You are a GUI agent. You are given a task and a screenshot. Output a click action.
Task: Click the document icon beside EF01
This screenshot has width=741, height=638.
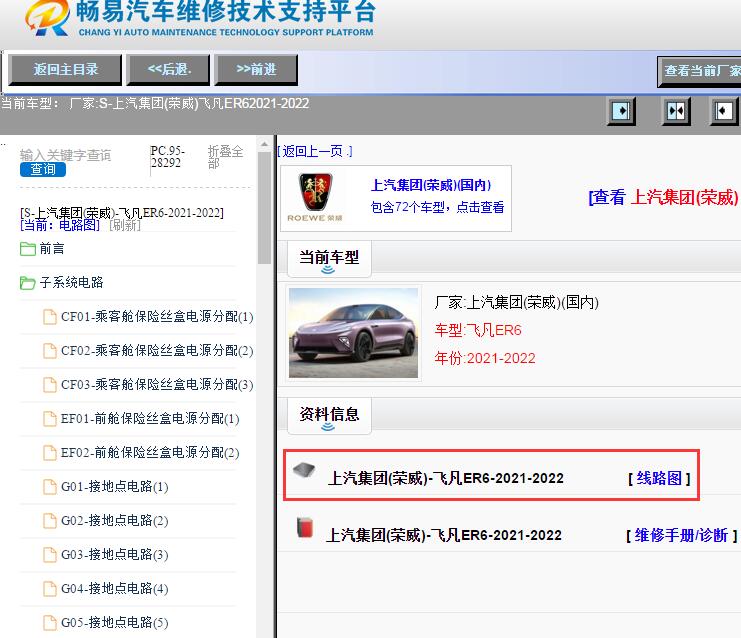[x=50, y=419]
